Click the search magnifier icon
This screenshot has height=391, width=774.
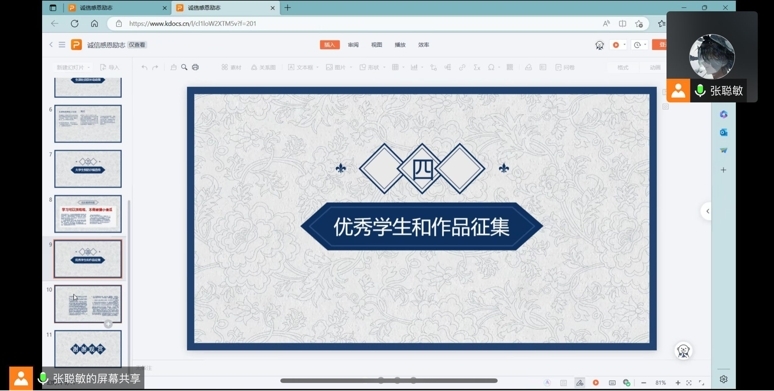click(184, 67)
